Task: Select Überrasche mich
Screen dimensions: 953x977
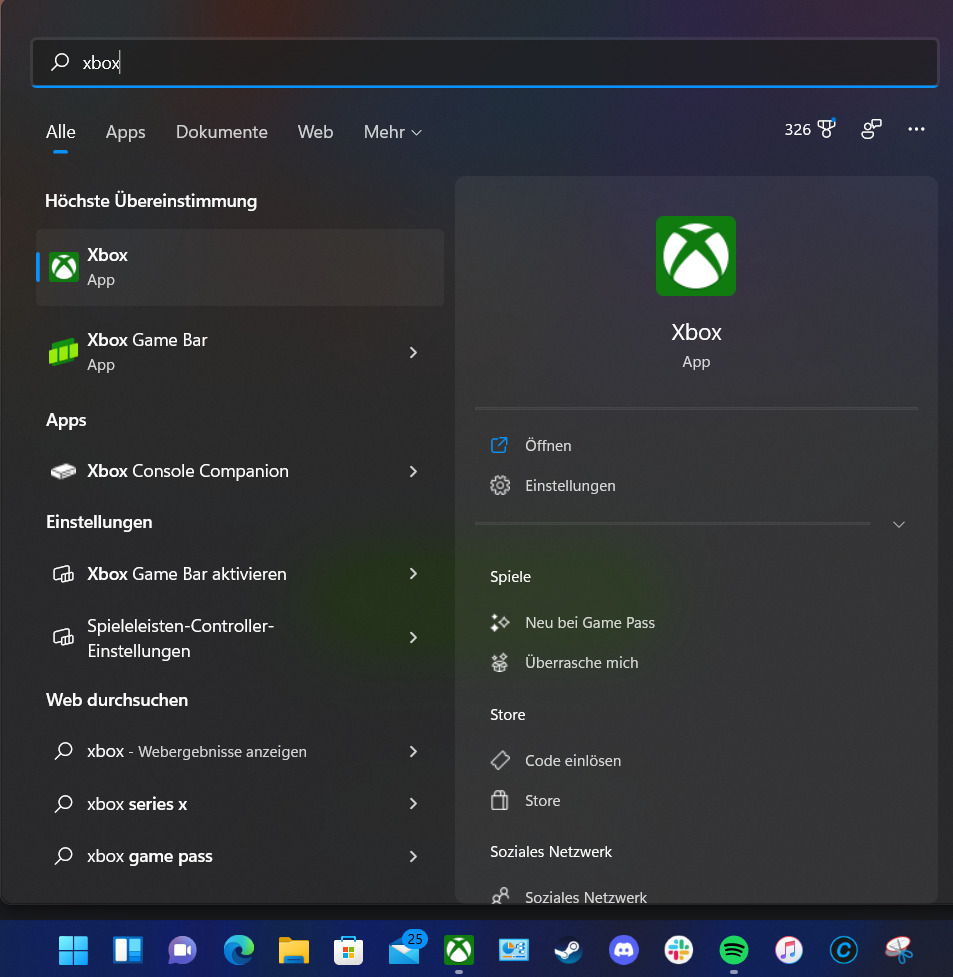Action: click(x=564, y=662)
